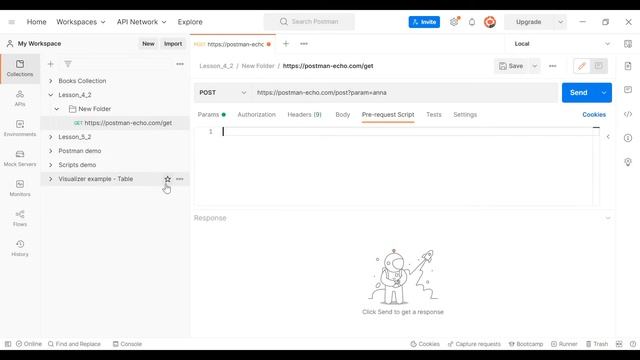Open the Monitors sidebar panel
Image resolution: width=640 pixels, height=360 pixels.
(20, 188)
